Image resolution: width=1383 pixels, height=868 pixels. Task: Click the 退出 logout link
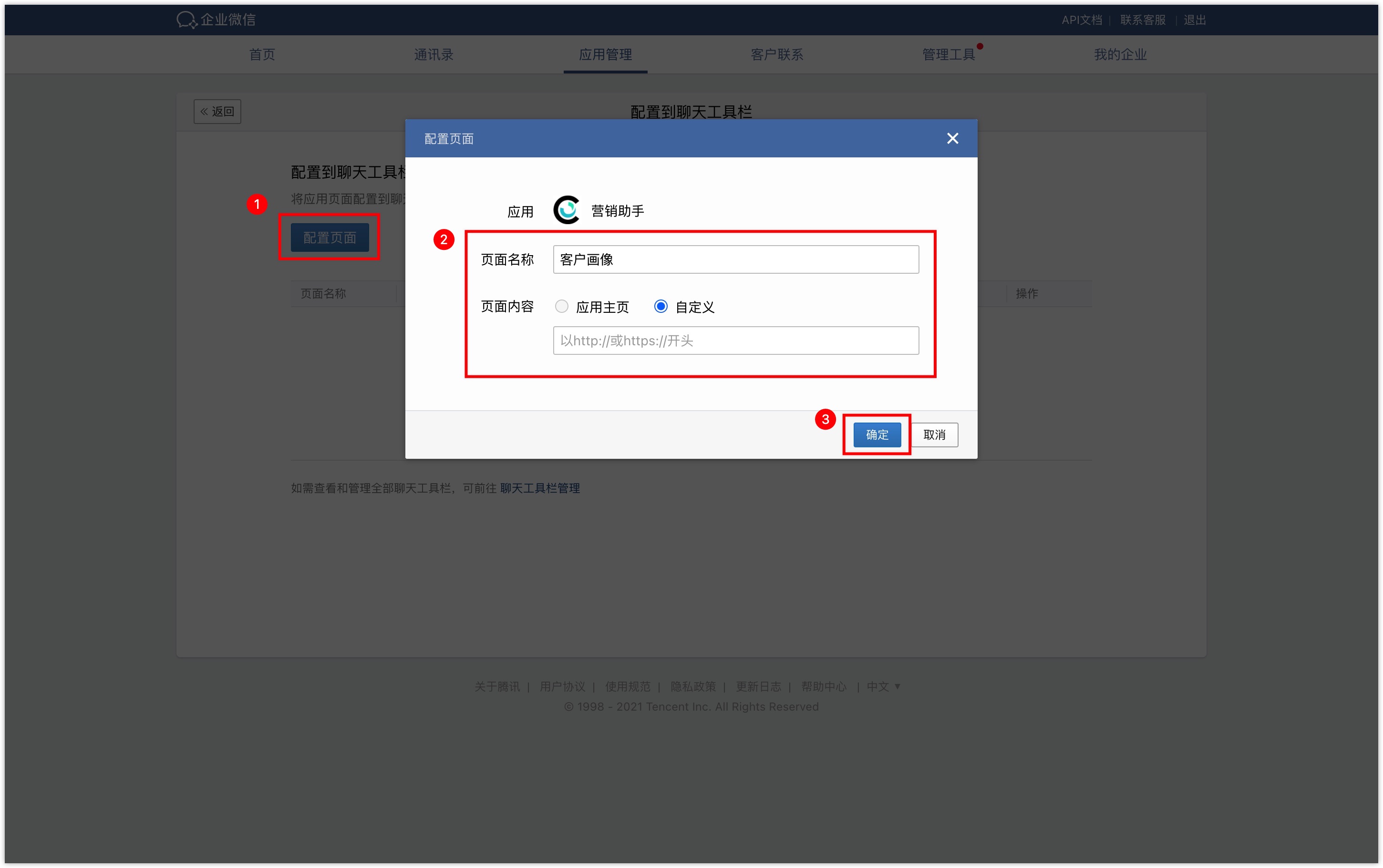[1194, 20]
